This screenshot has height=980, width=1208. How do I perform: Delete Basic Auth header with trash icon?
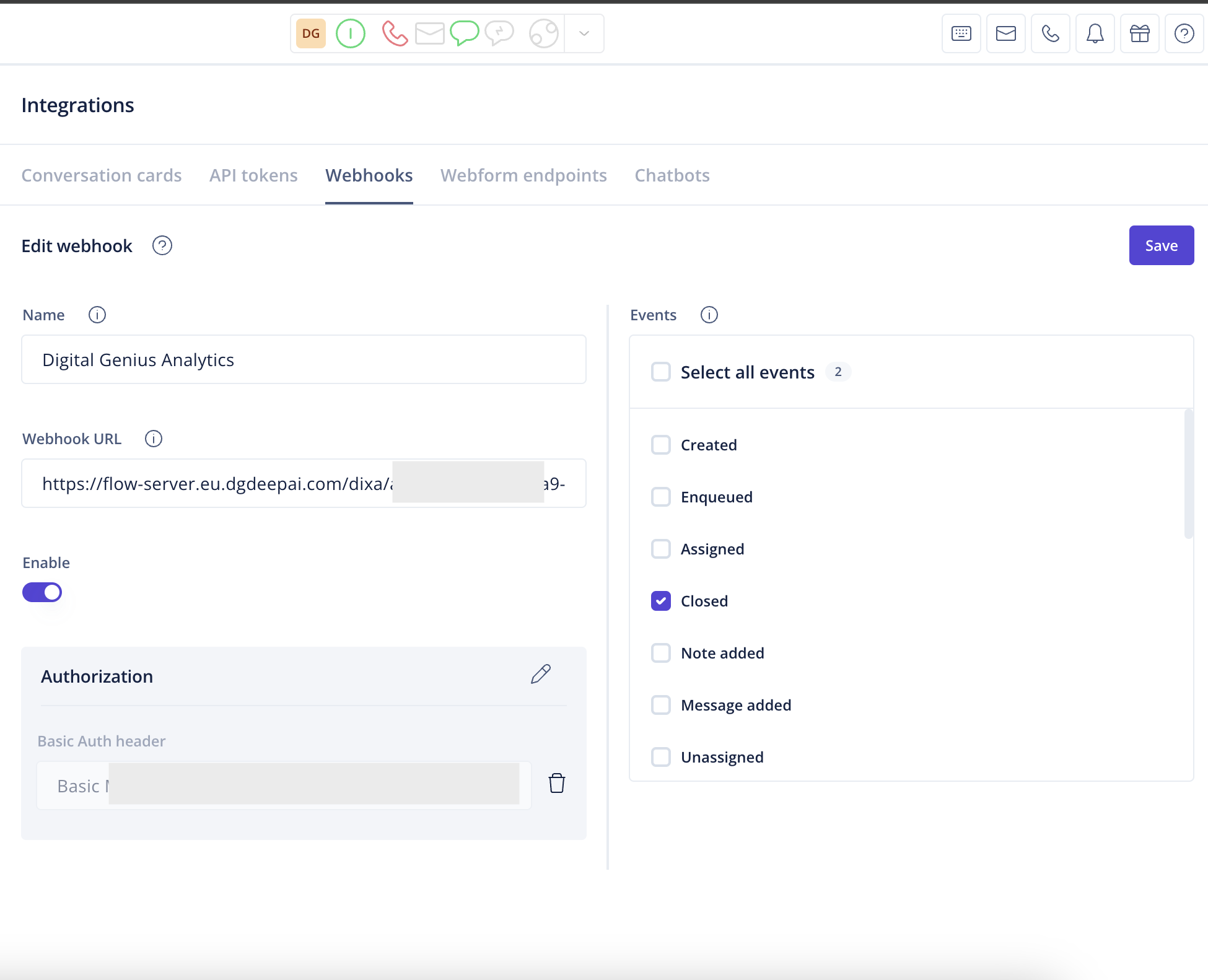click(x=557, y=784)
